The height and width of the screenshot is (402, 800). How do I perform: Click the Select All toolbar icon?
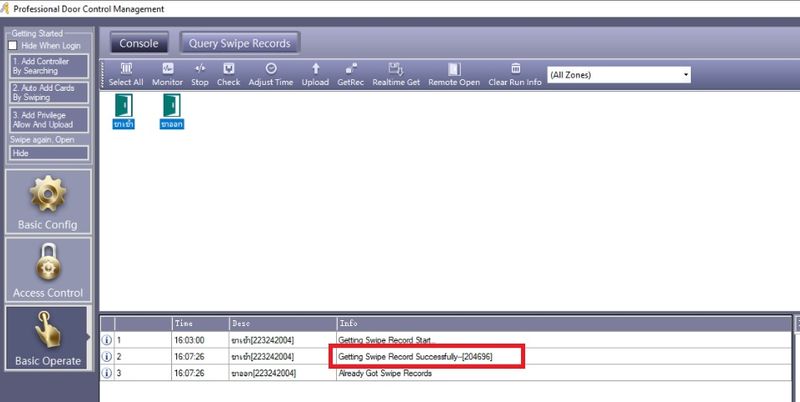(125, 69)
